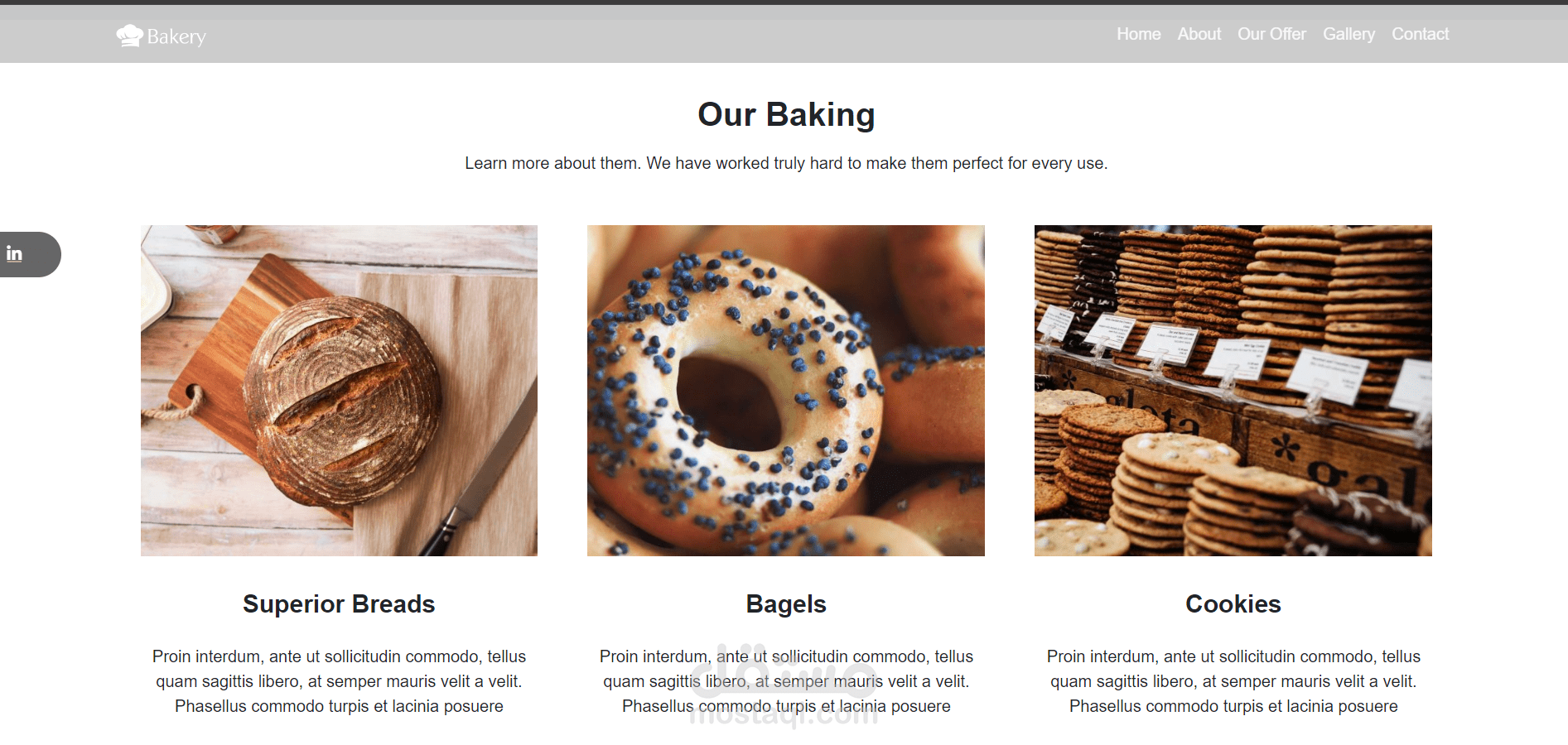Select the Superior Breads heading
This screenshot has height=745, width=1568.
point(339,604)
